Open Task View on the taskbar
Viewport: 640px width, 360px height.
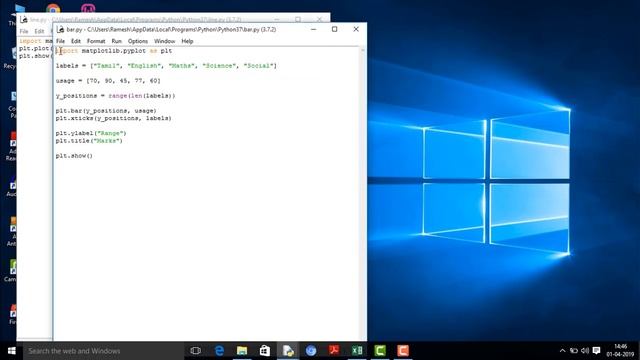tap(196, 351)
